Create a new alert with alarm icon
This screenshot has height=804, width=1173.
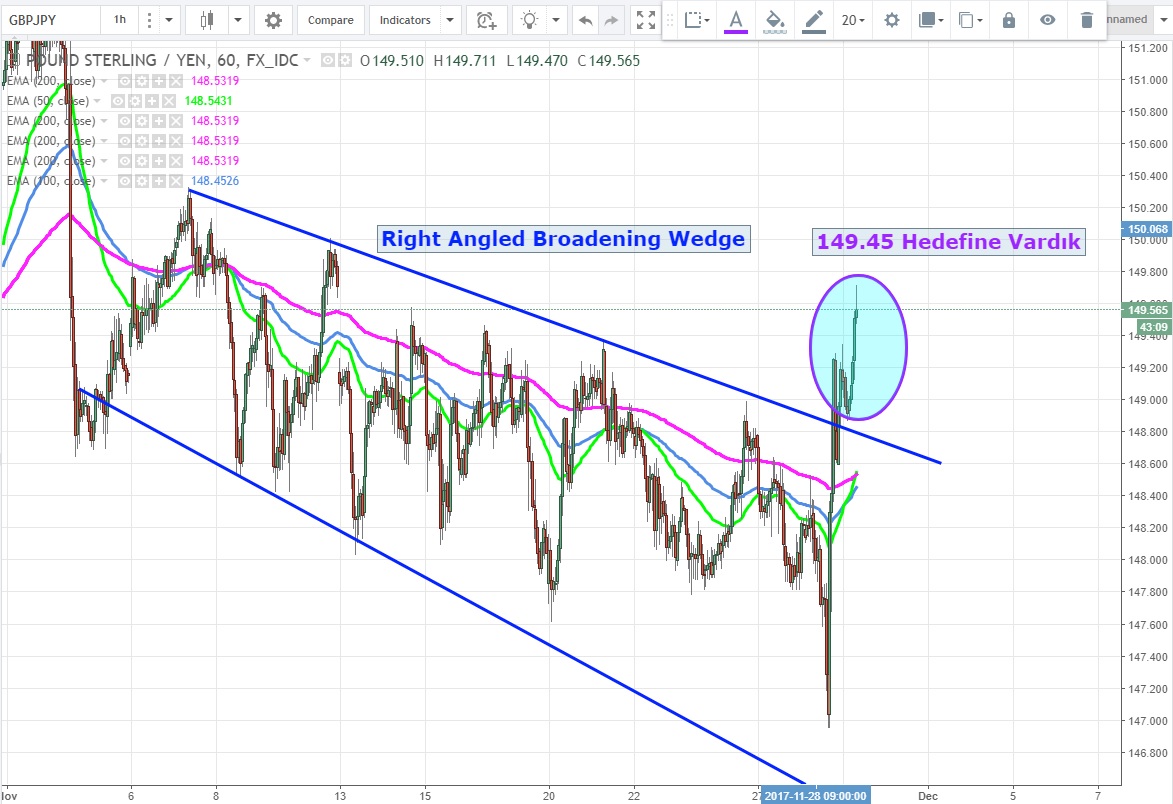point(486,20)
